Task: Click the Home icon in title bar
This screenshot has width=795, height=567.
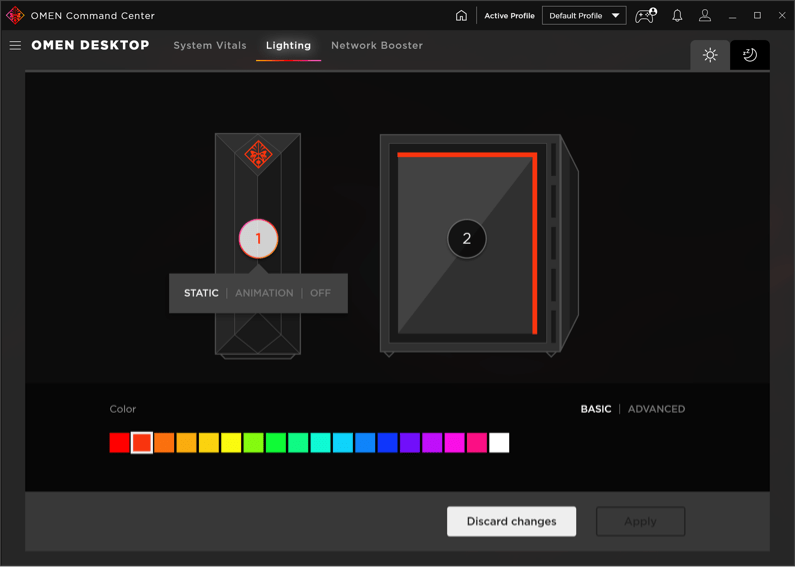Action: [461, 16]
